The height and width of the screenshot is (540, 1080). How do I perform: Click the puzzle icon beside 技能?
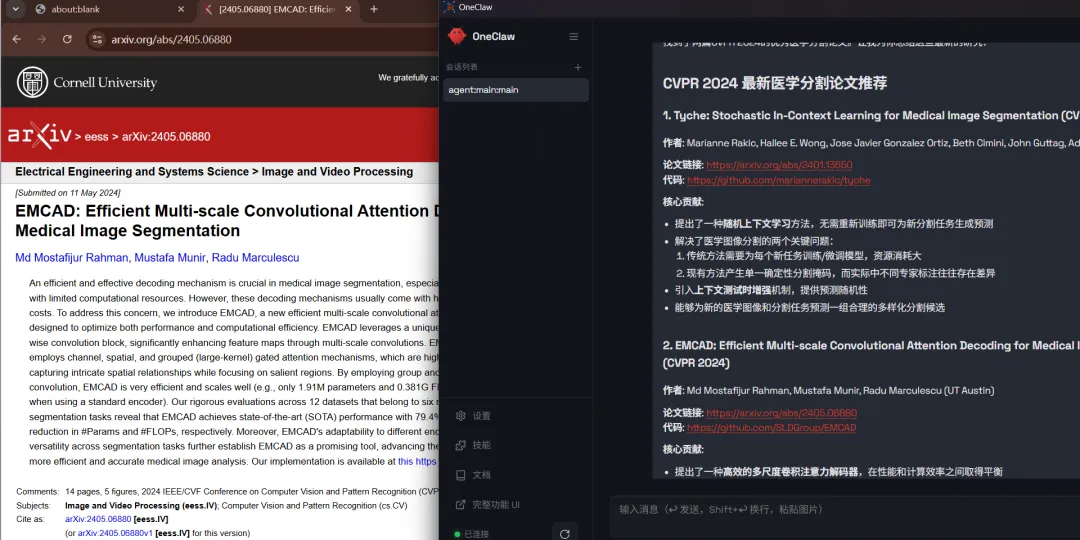coord(461,446)
